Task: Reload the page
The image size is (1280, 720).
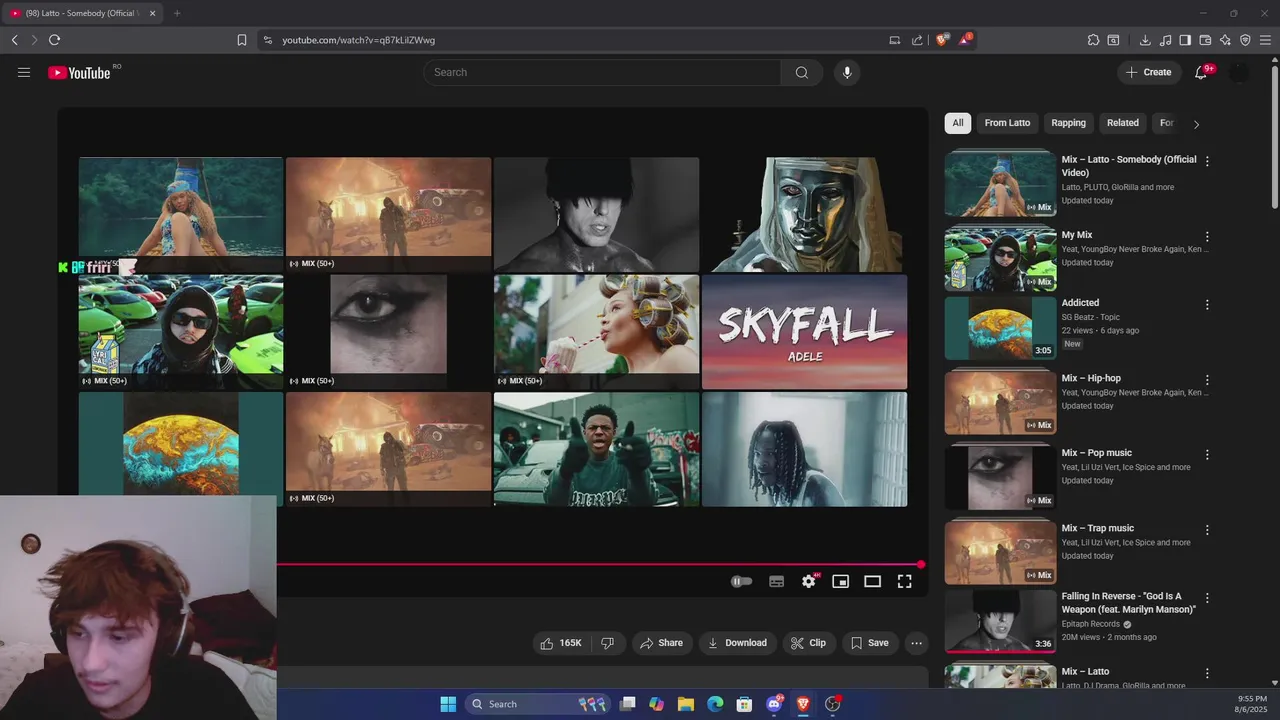Action: point(54,40)
